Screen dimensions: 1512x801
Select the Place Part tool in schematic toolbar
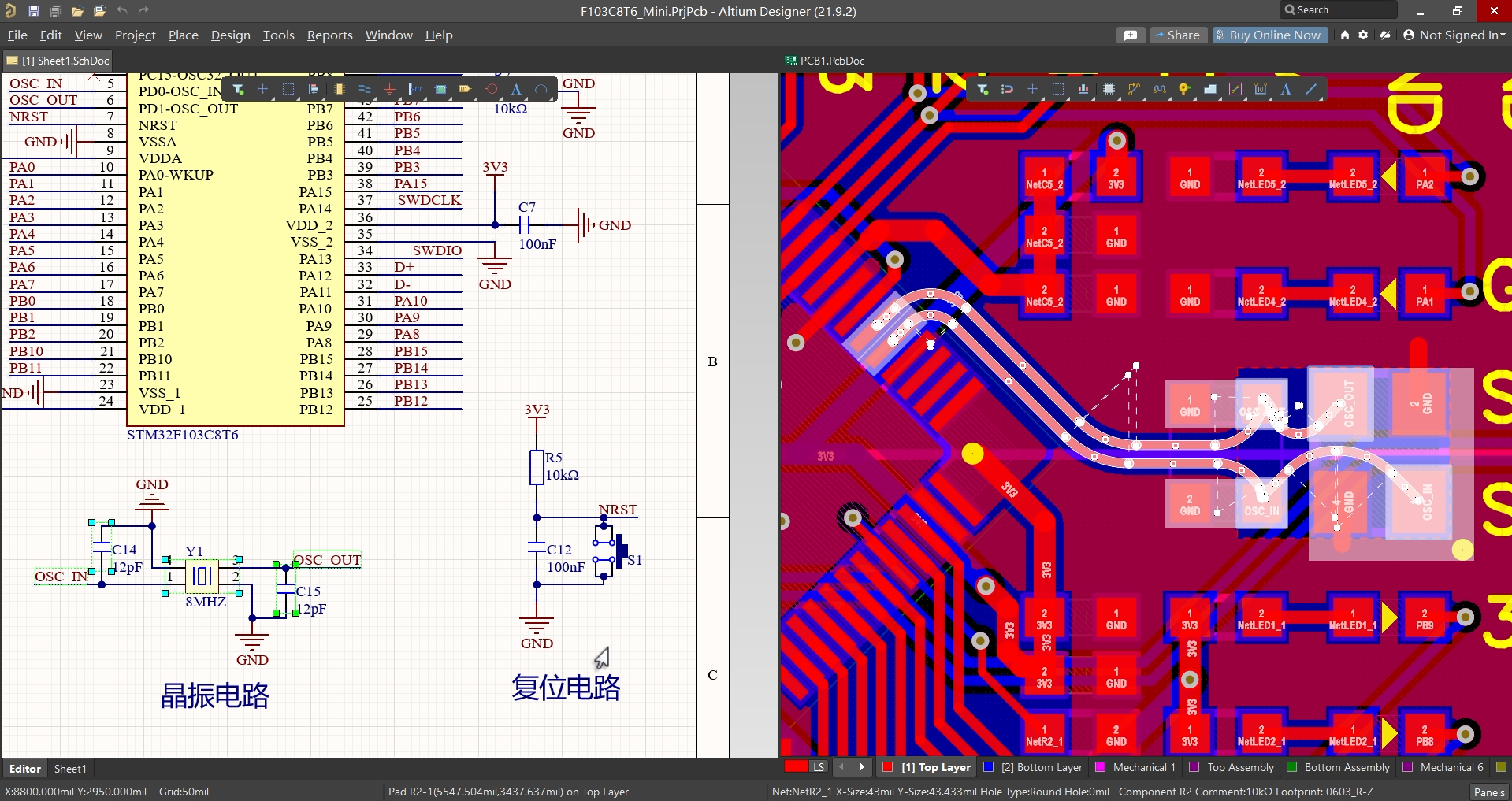coord(339,89)
